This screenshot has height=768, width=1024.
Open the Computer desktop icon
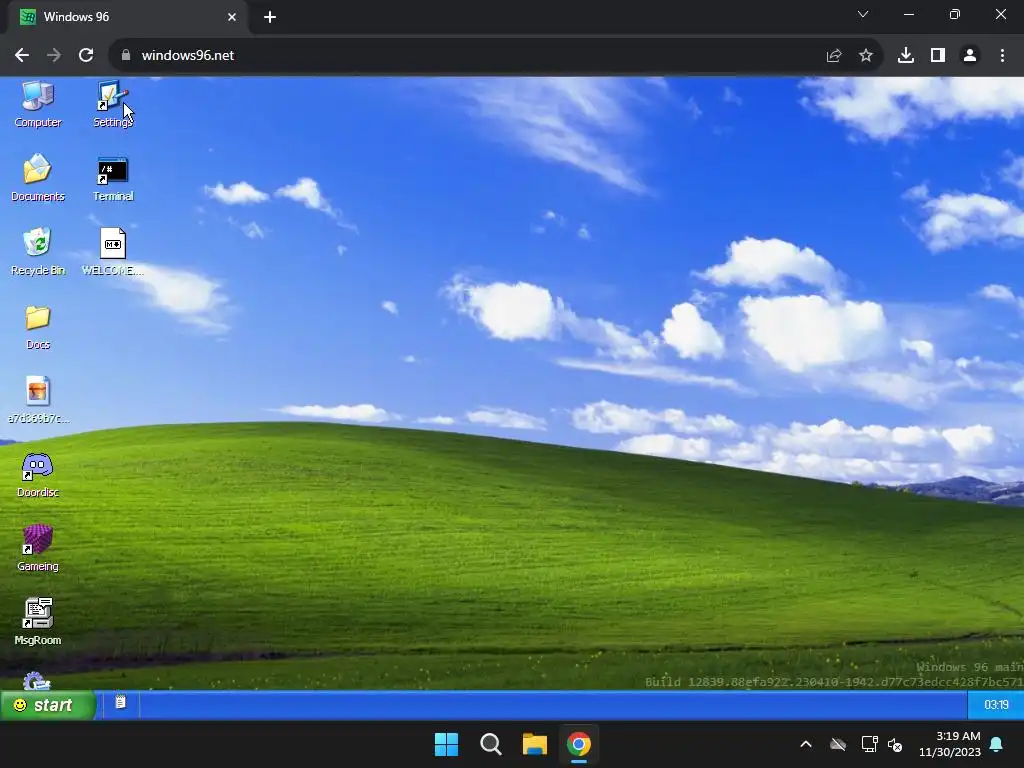38,104
